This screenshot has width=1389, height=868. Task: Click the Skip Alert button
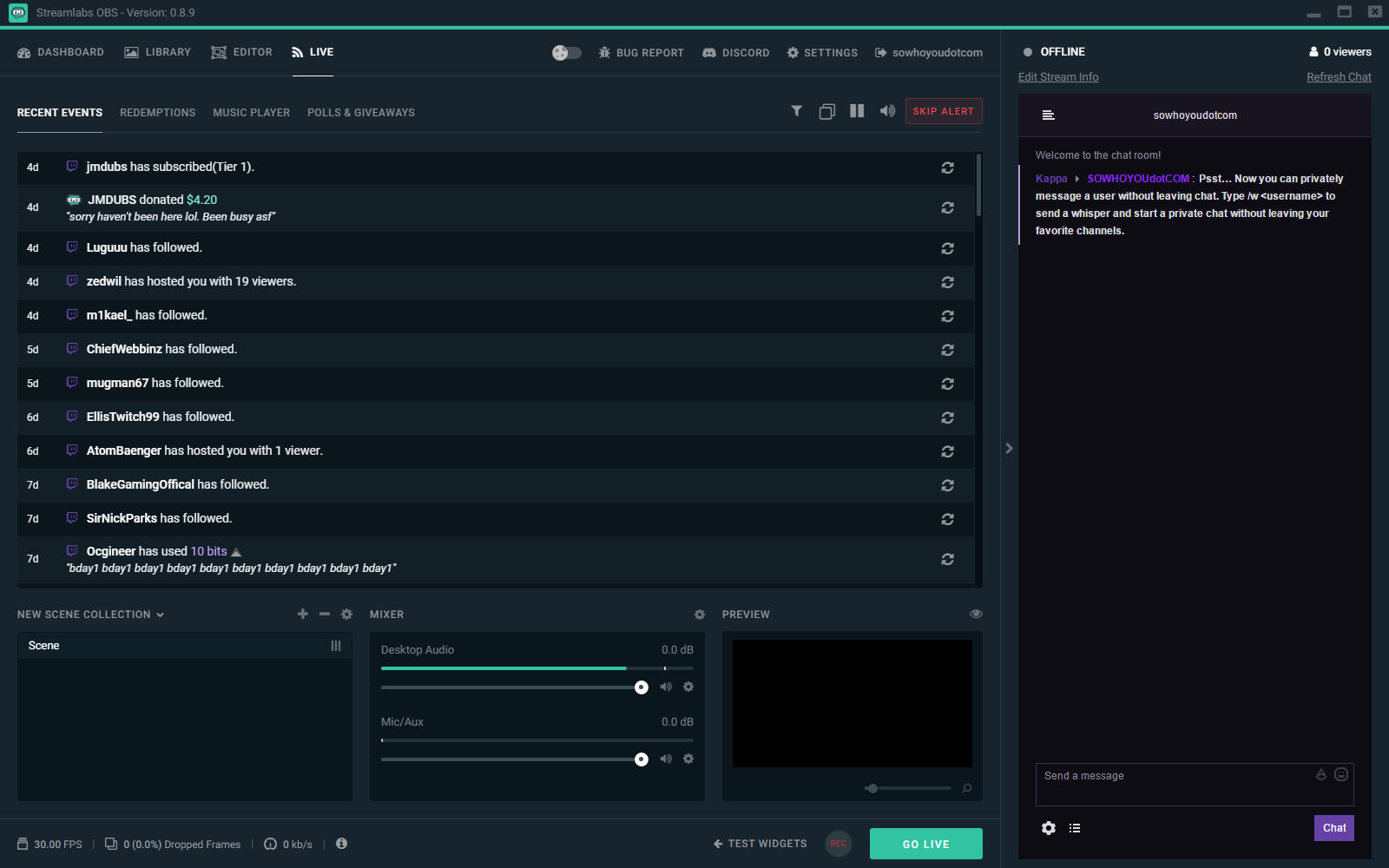944,111
